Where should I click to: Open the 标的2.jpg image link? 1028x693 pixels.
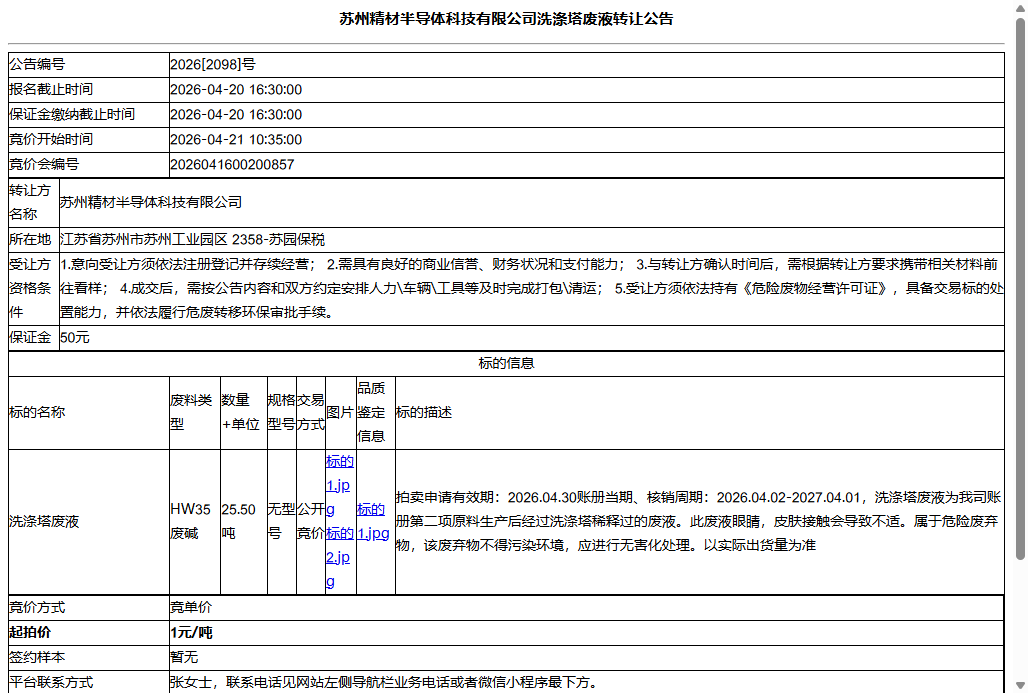point(340,557)
